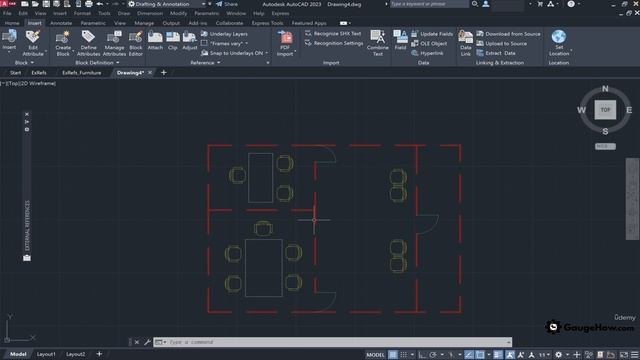The image size is (640, 360).
Task: Switch to the Home ribbon tab
Action: coord(12,23)
